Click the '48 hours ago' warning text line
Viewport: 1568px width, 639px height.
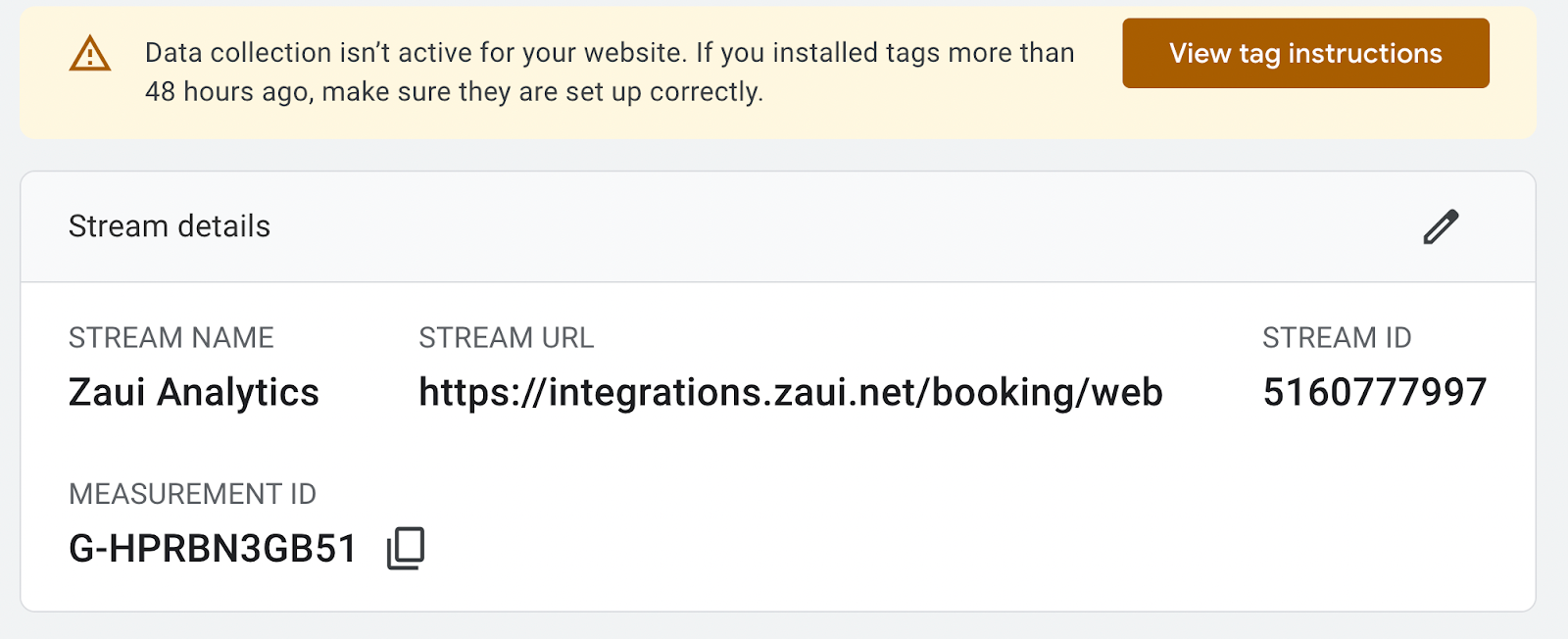coord(454,92)
